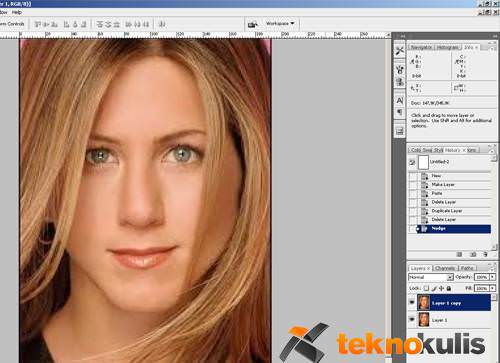Lock image pixels with the brush lock icon
The width and height of the screenshot is (500, 363).
pos(434,288)
